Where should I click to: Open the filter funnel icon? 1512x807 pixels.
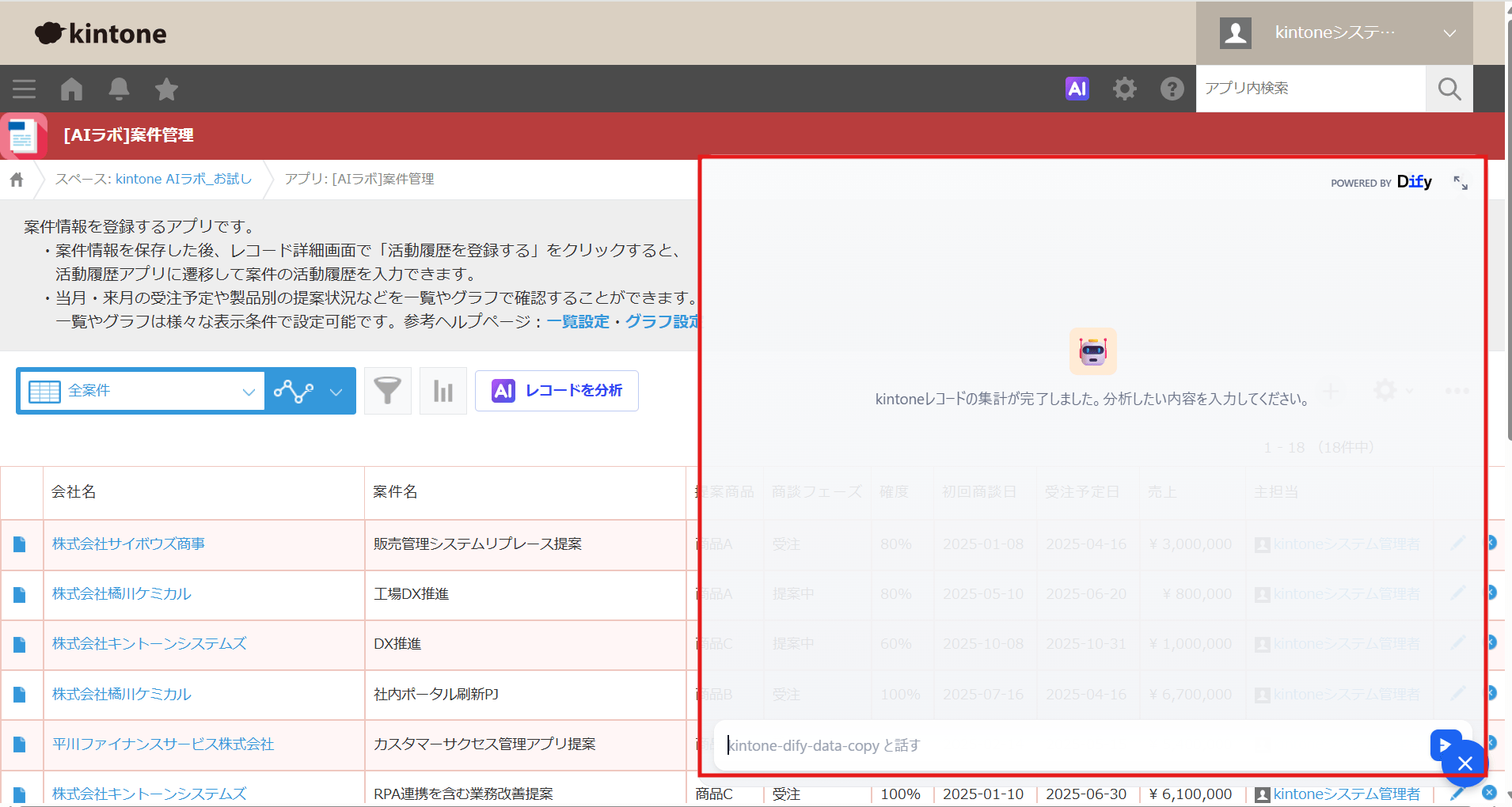coord(387,391)
